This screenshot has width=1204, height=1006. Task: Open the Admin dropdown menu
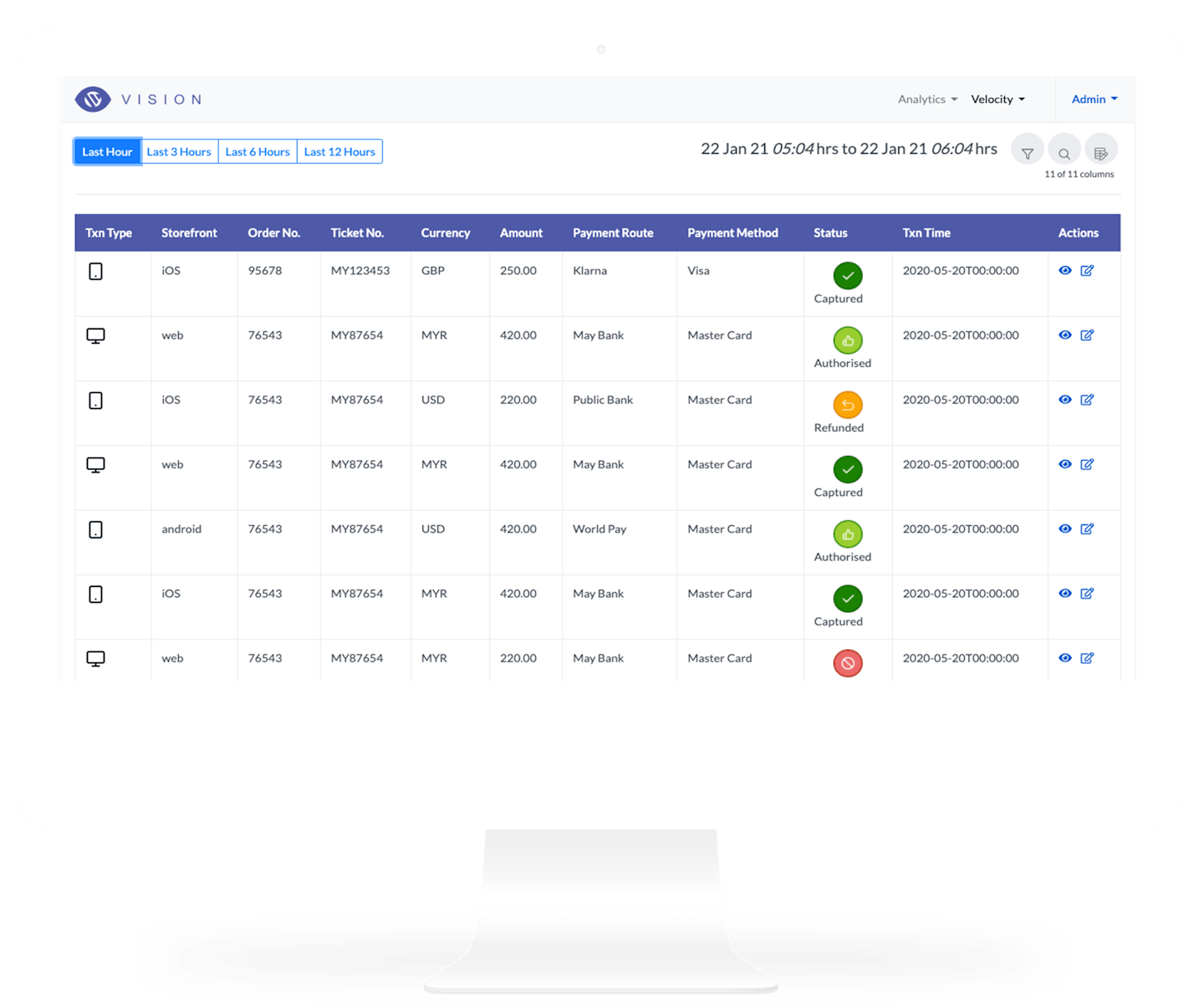pos(1094,100)
